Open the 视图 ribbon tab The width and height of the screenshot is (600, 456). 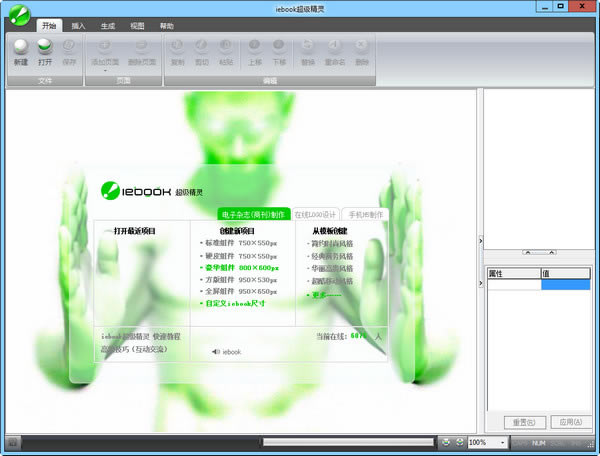click(x=137, y=25)
